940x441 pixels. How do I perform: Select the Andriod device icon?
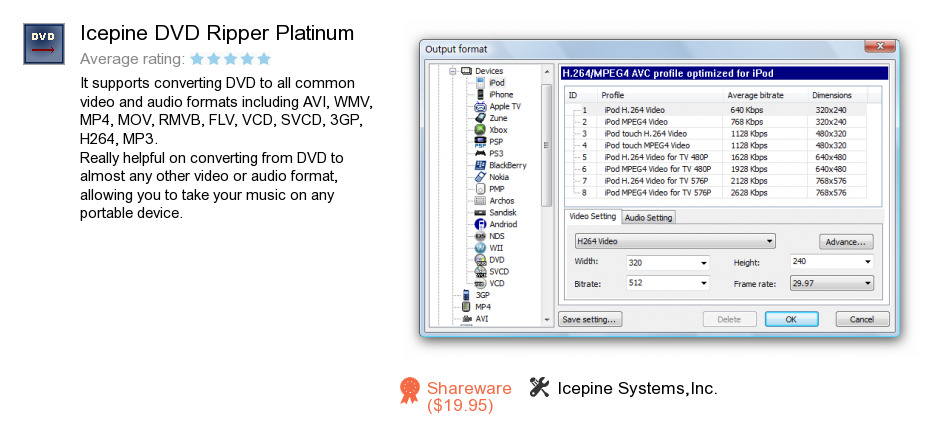480,224
